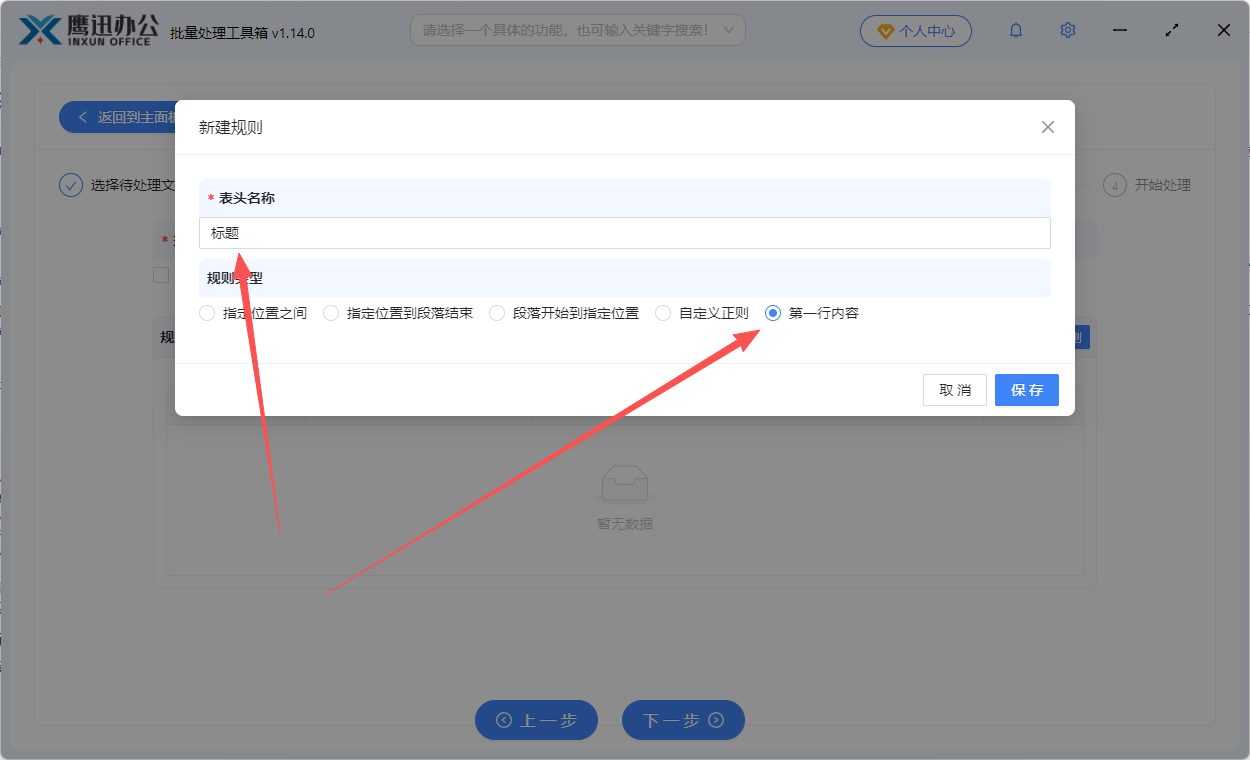Screen dimensions: 1250x760
Task: Click the gold VIP diamond icon
Action: pyautogui.click(x=886, y=30)
